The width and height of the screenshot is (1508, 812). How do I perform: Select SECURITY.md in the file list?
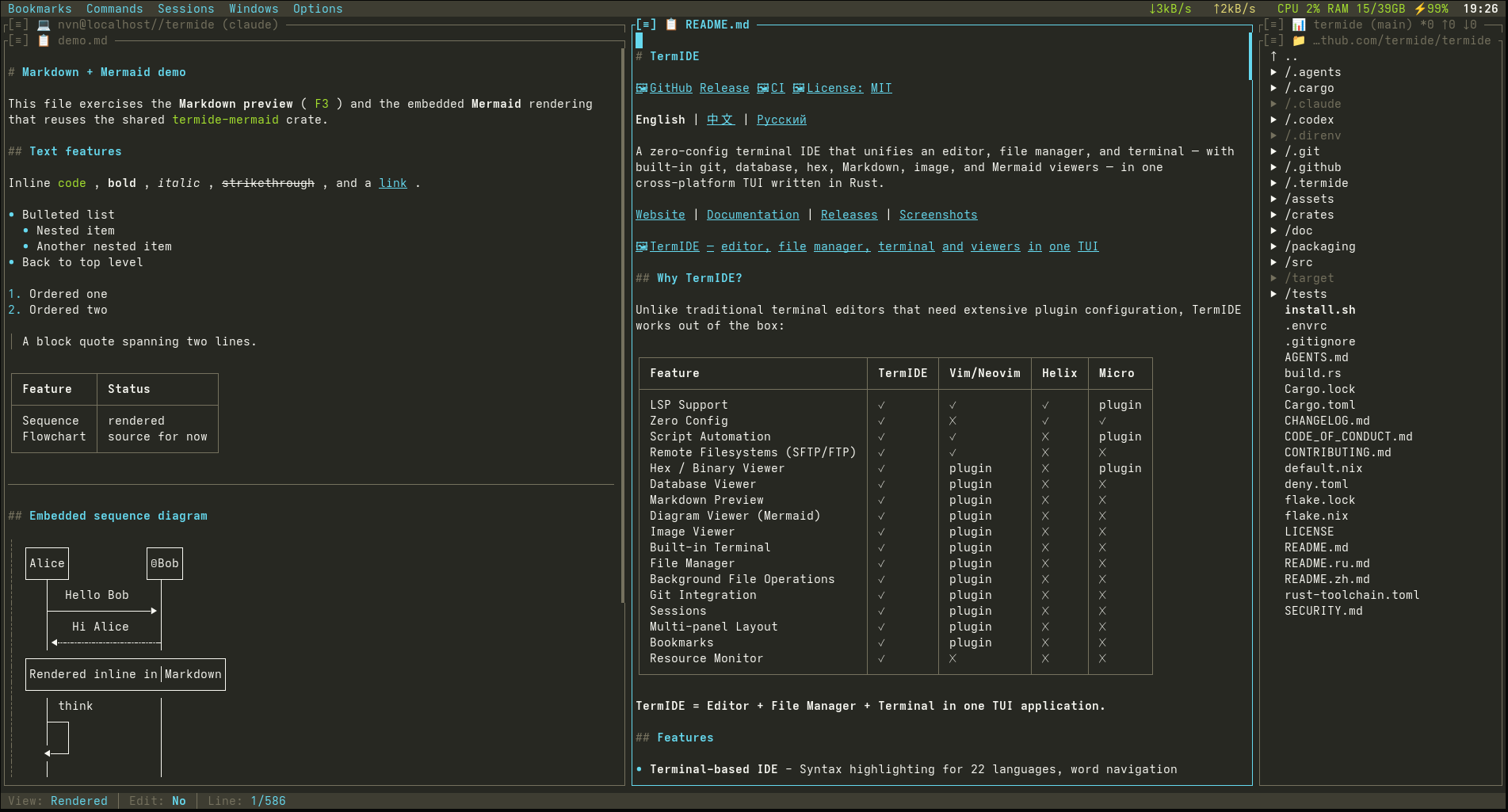(1323, 611)
